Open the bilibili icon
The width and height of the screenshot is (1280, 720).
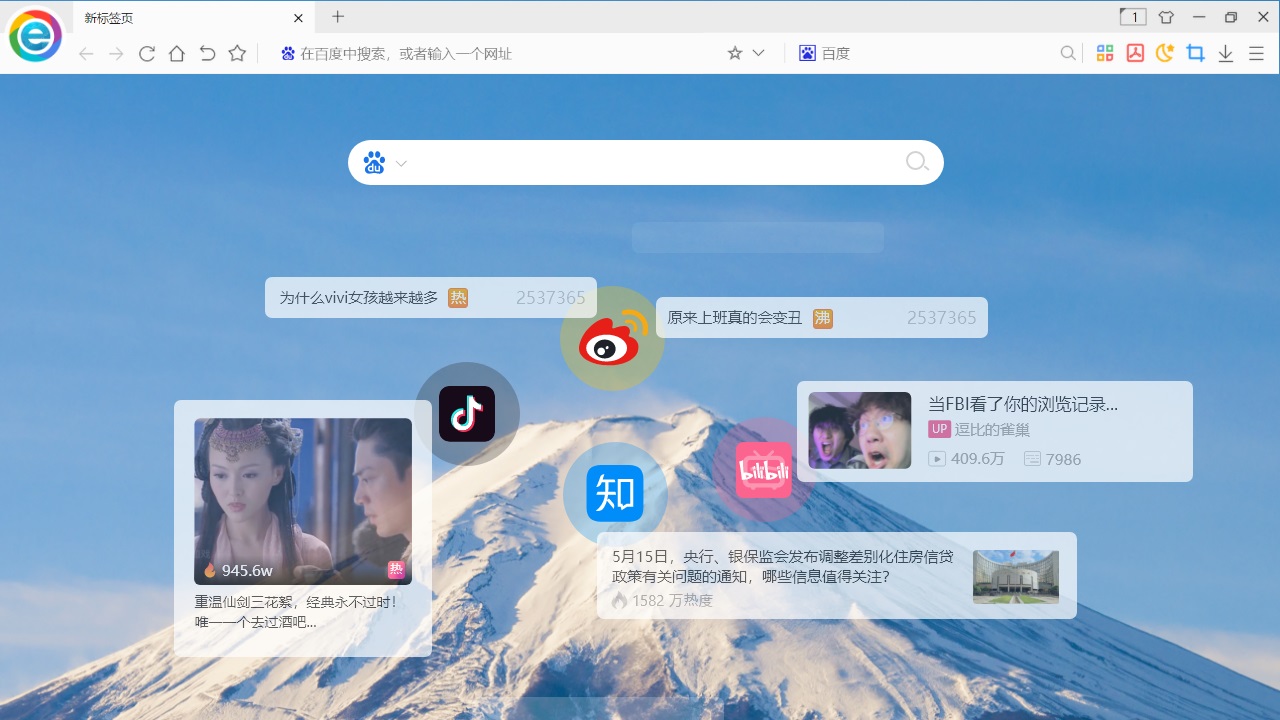(x=764, y=470)
